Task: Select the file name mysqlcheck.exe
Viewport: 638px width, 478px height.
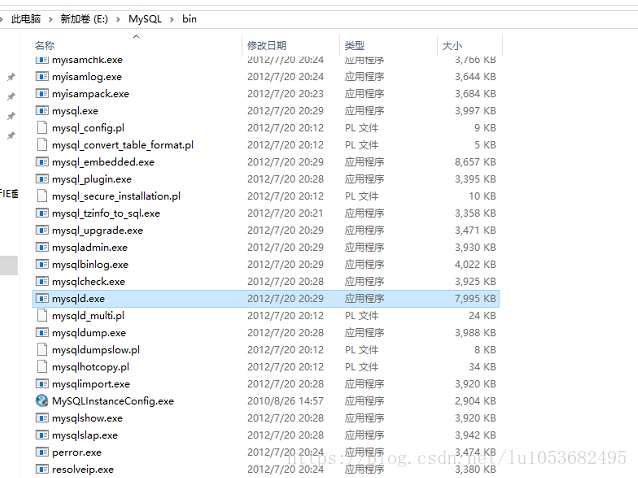Action: [88, 282]
